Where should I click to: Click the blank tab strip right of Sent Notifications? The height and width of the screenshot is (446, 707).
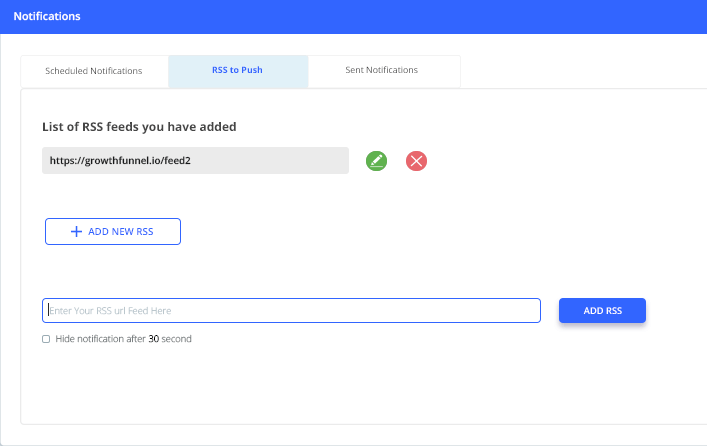580,71
